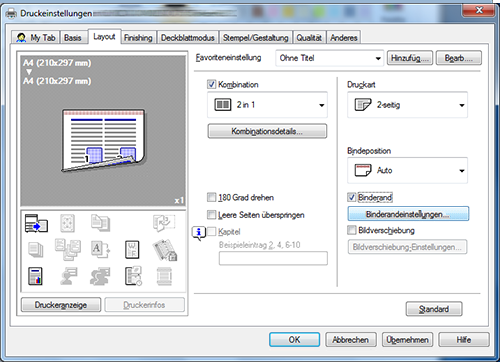Click the greyed Druckerinfos button
500x362 pixels.
point(144,305)
